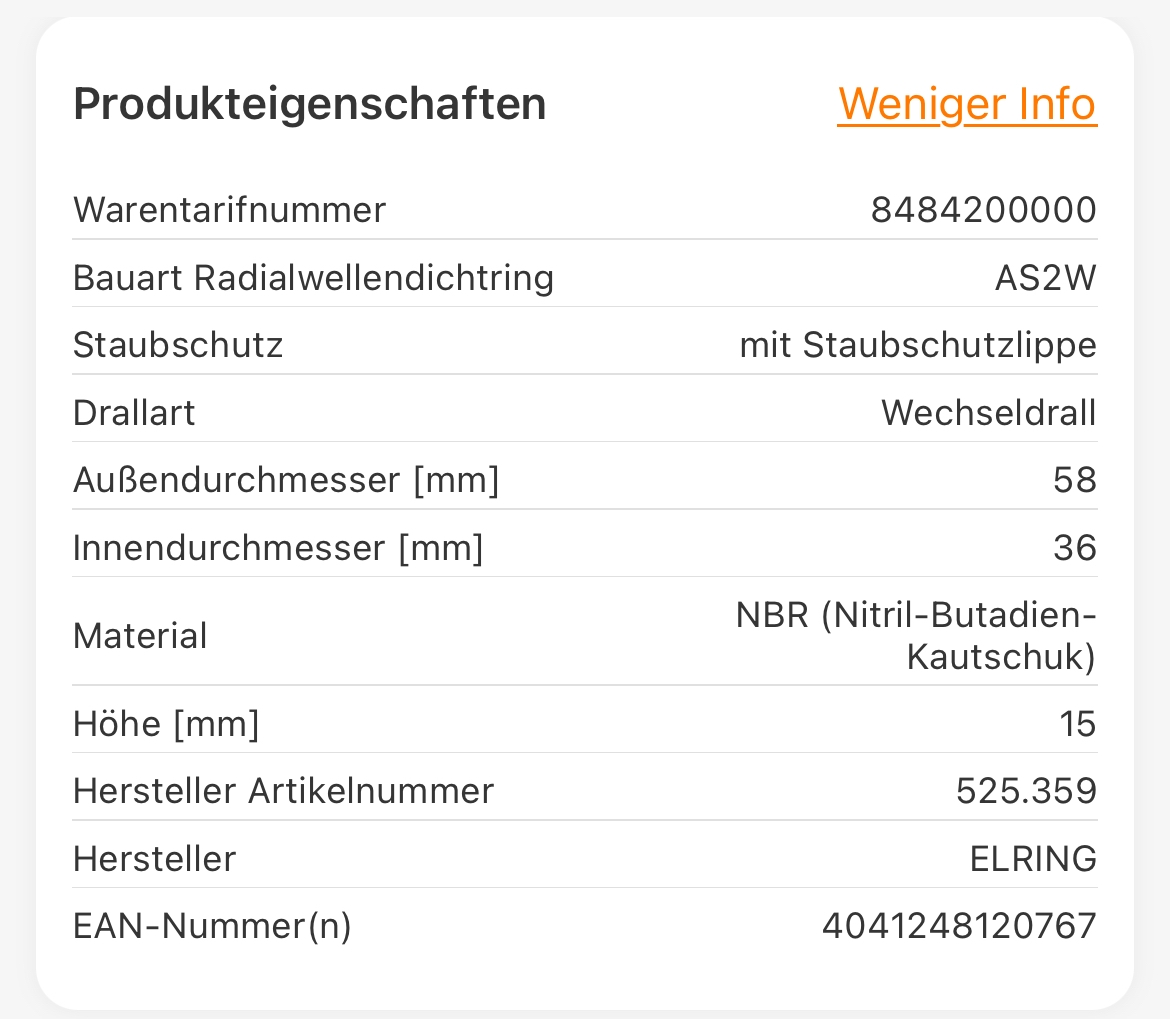Click the EAN-Nummer(n) label
The width and height of the screenshot is (1170, 1019).
(x=212, y=927)
